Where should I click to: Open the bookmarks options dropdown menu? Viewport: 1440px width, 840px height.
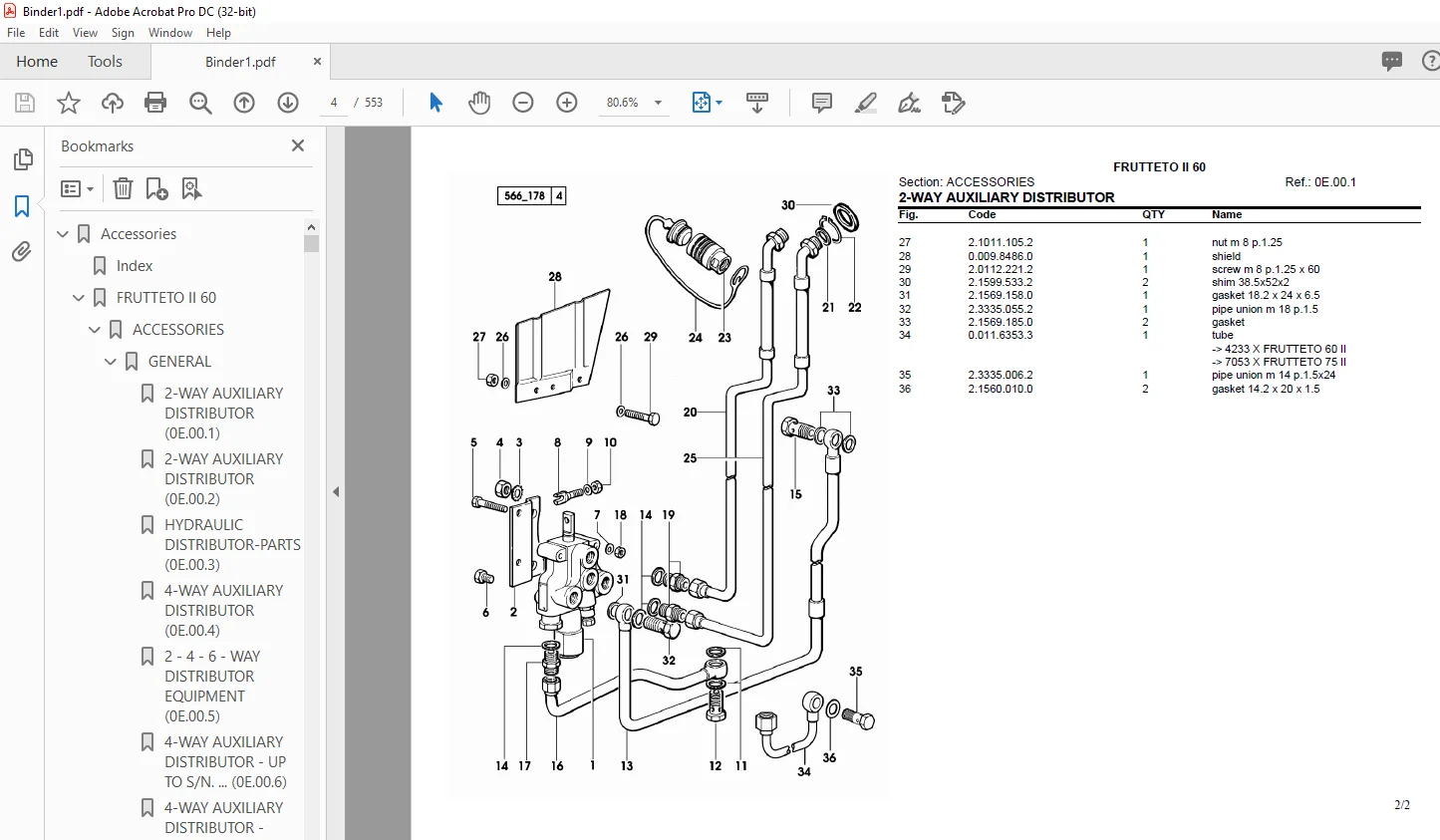[78, 188]
